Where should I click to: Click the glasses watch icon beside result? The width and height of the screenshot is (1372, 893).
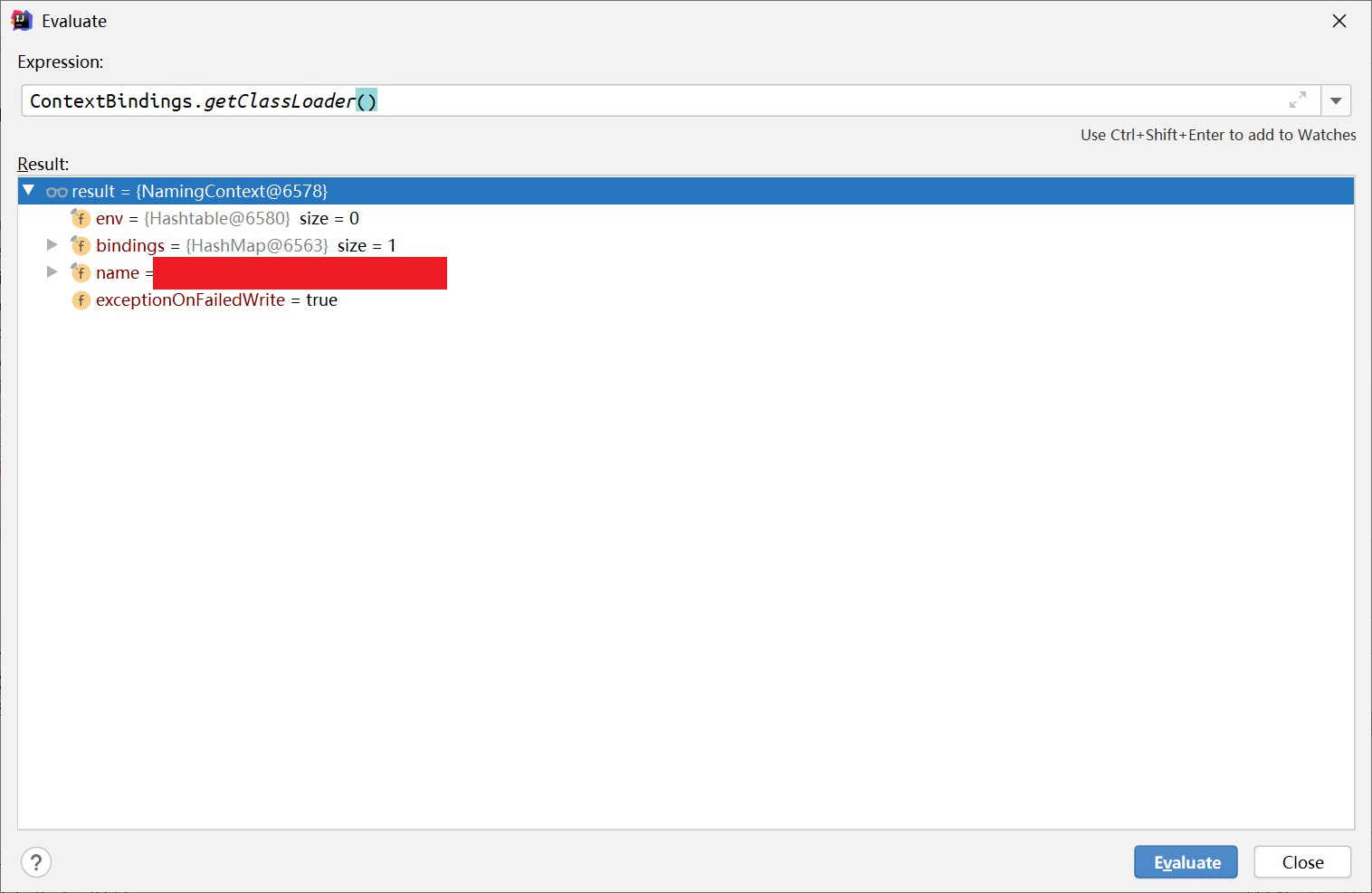coord(57,192)
